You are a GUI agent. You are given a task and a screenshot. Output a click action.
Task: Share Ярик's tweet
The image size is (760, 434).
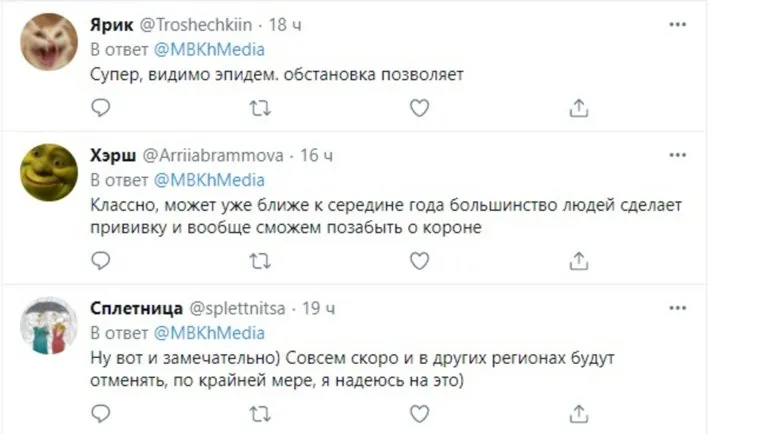coord(579,107)
